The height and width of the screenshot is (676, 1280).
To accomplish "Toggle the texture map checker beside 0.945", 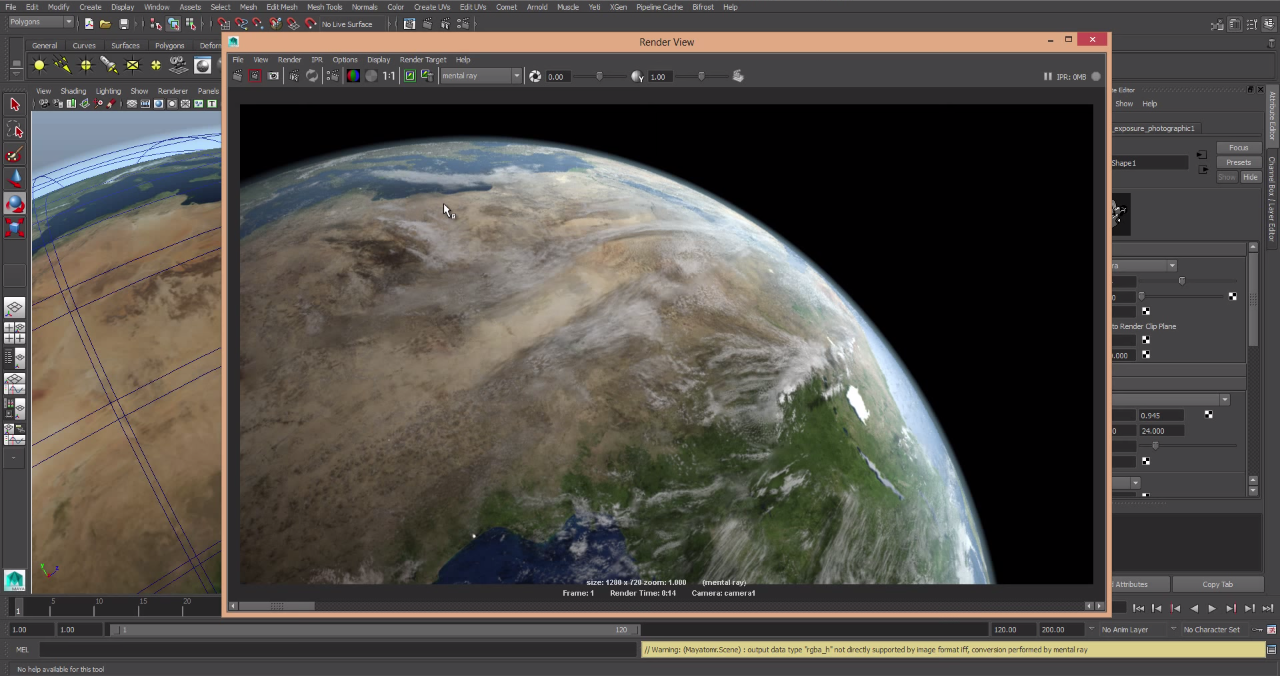I will 1208,415.
